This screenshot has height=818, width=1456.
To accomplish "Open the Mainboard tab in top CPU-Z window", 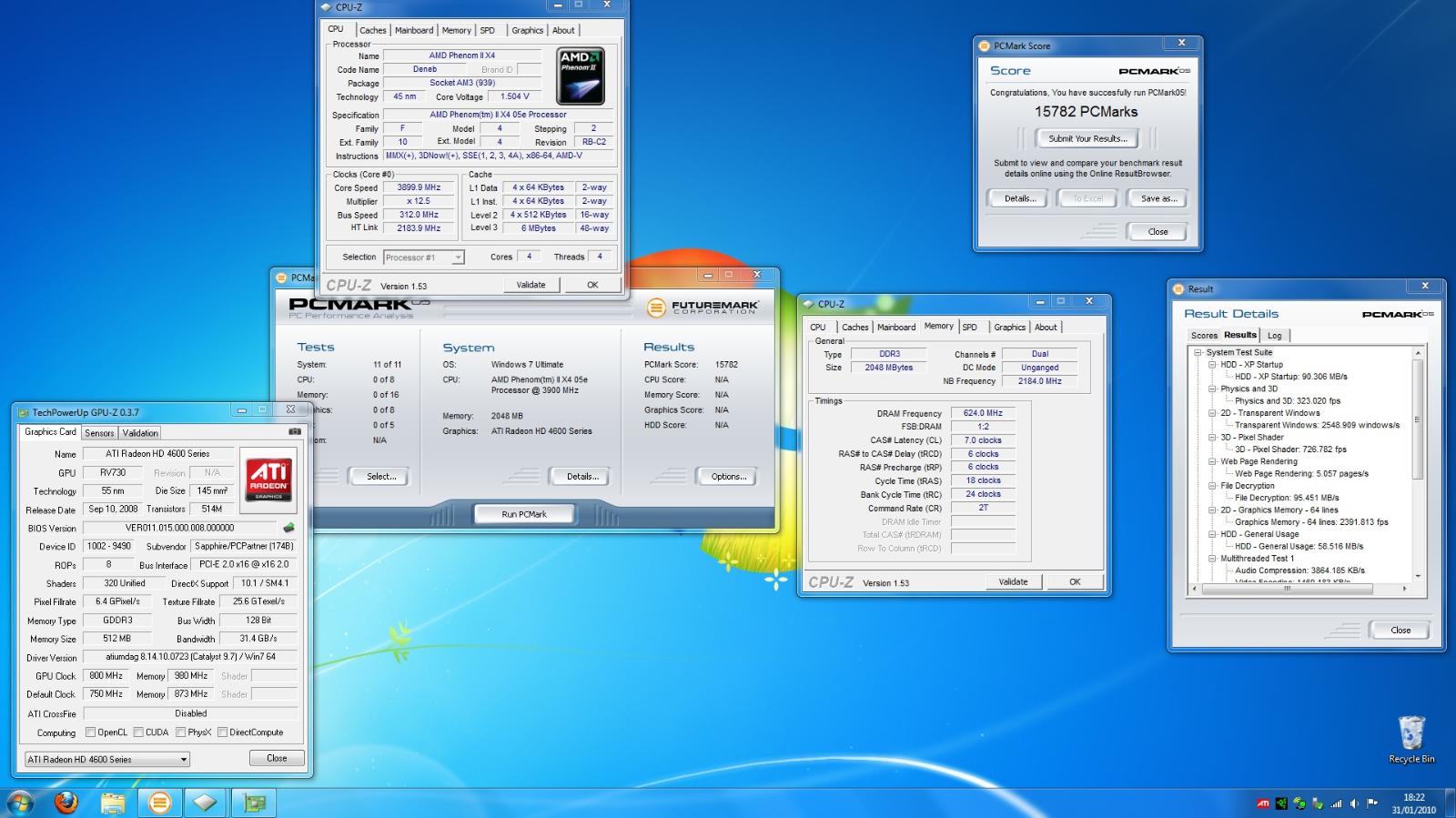I will [x=414, y=30].
